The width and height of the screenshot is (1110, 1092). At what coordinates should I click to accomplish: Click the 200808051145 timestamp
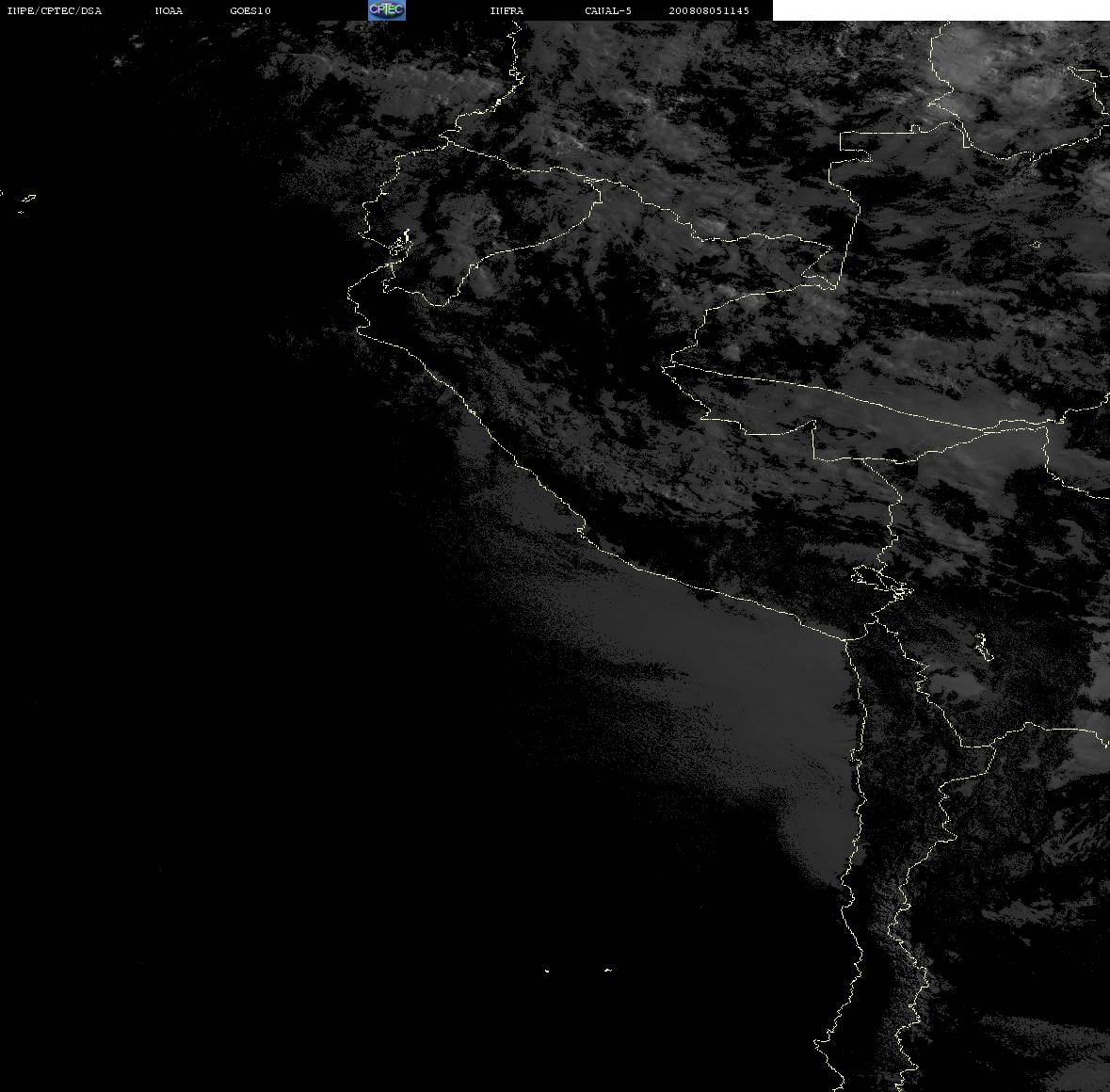pos(709,10)
